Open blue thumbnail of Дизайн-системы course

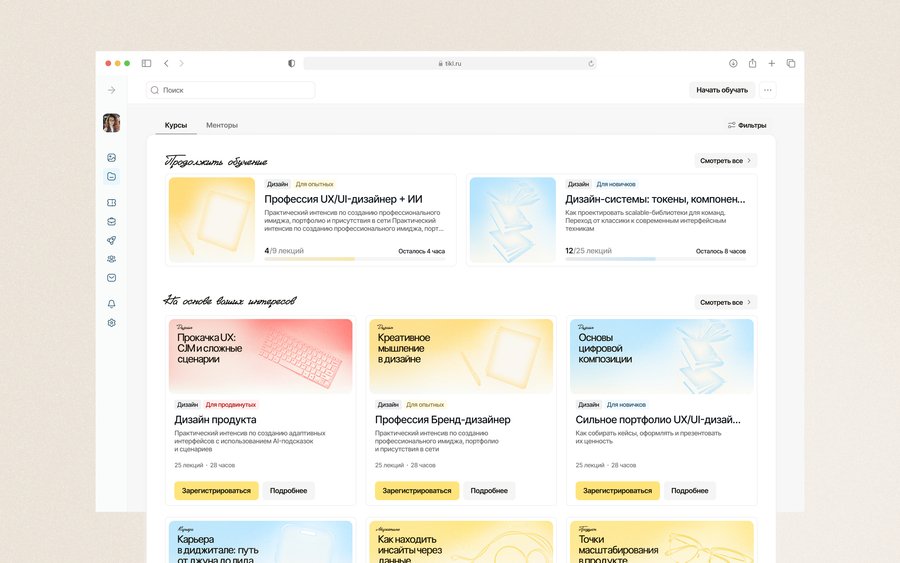pyautogui.click(x=513, y=220)
